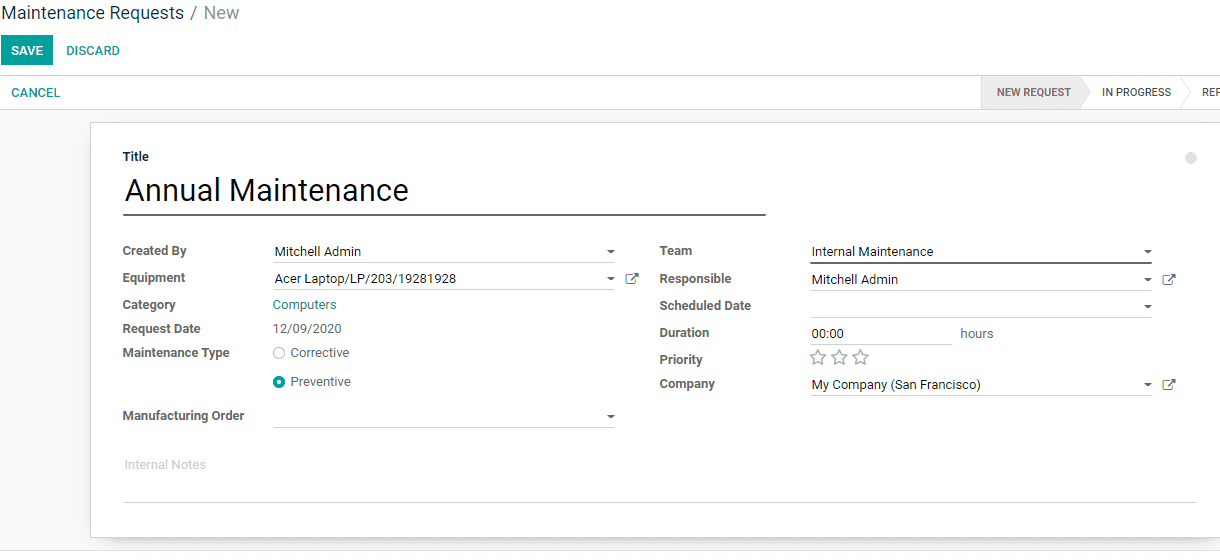Expand Equipment dropdown arrow
This screenshot has width=1220, height=560.
pyautogui.click(x=611, y=279)
